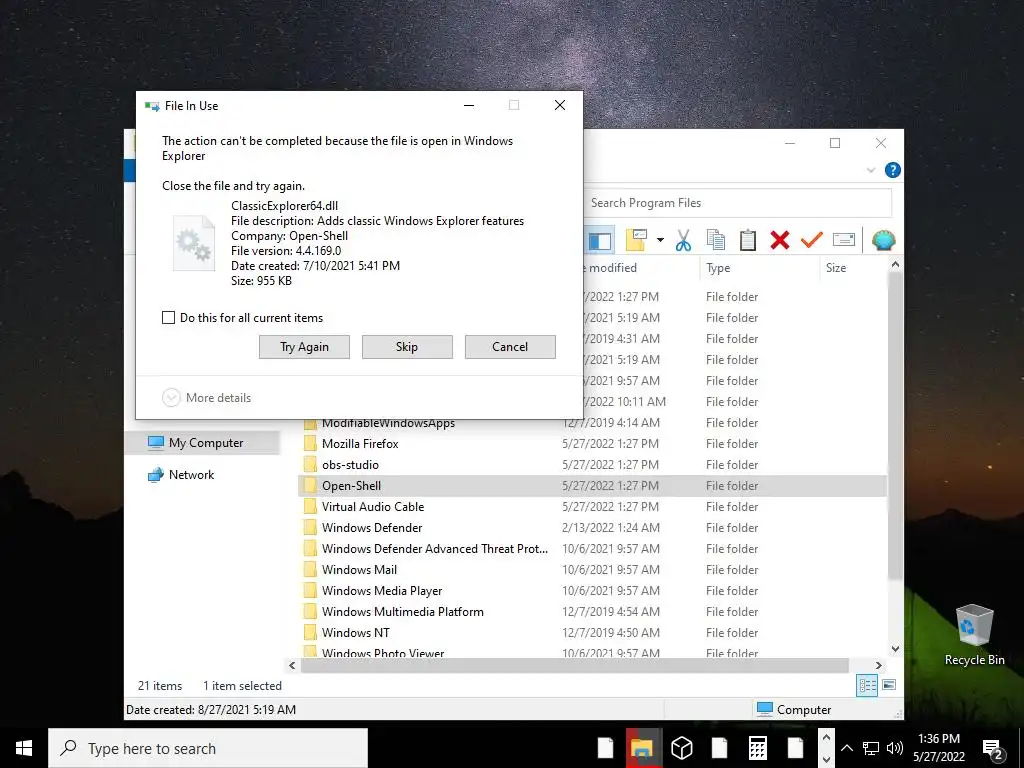
Task: Select the Windows Multimedia Platform folder
Action: 402,611
